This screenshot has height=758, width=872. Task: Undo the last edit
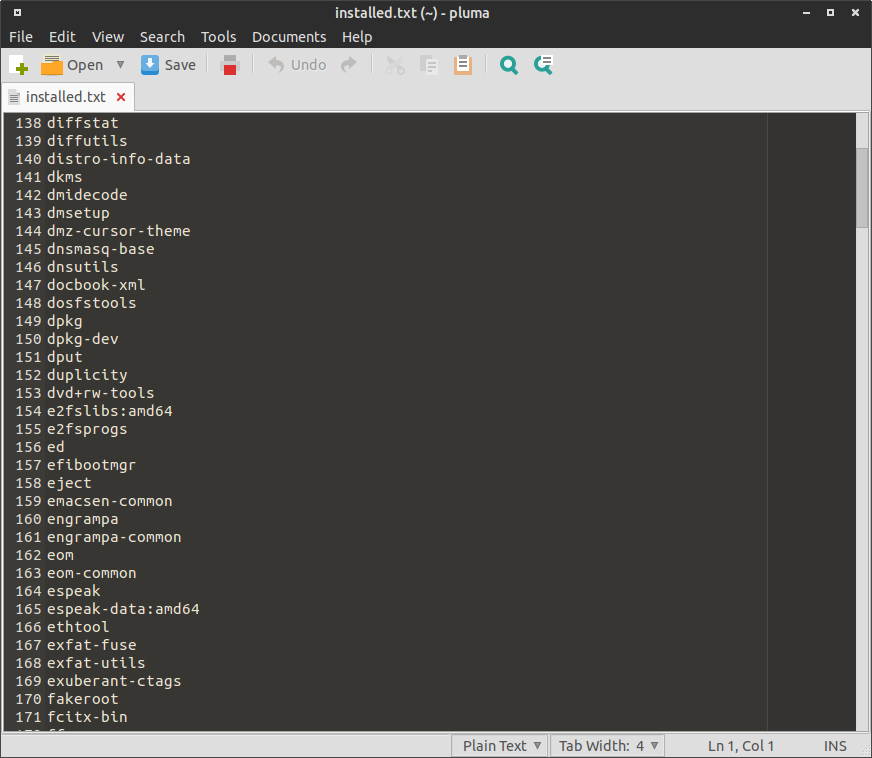298,64
